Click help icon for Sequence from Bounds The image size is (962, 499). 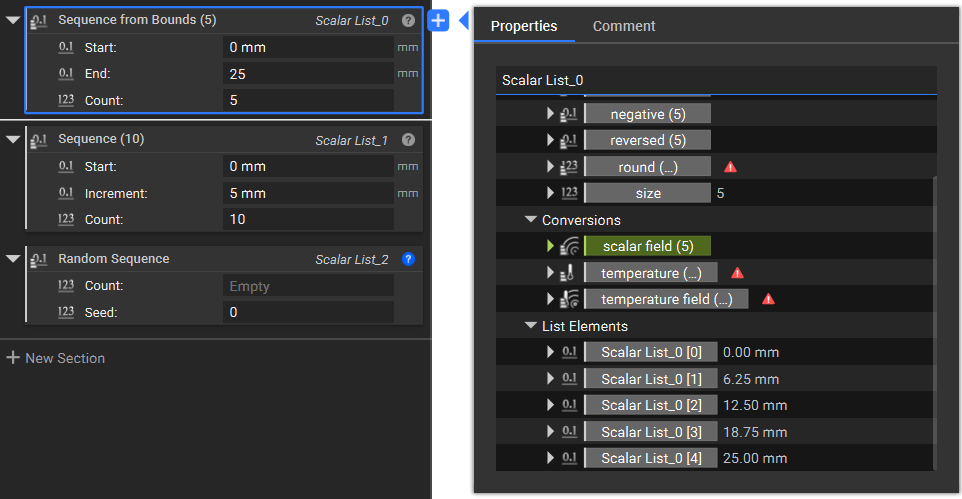[408, 20]
